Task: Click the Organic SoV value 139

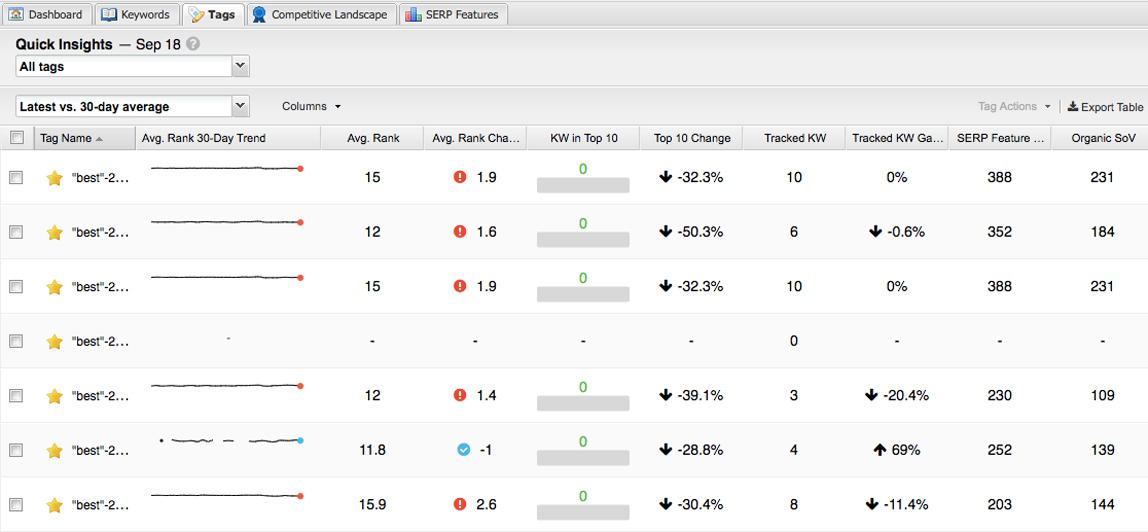Action: (x=1102, y=450)
